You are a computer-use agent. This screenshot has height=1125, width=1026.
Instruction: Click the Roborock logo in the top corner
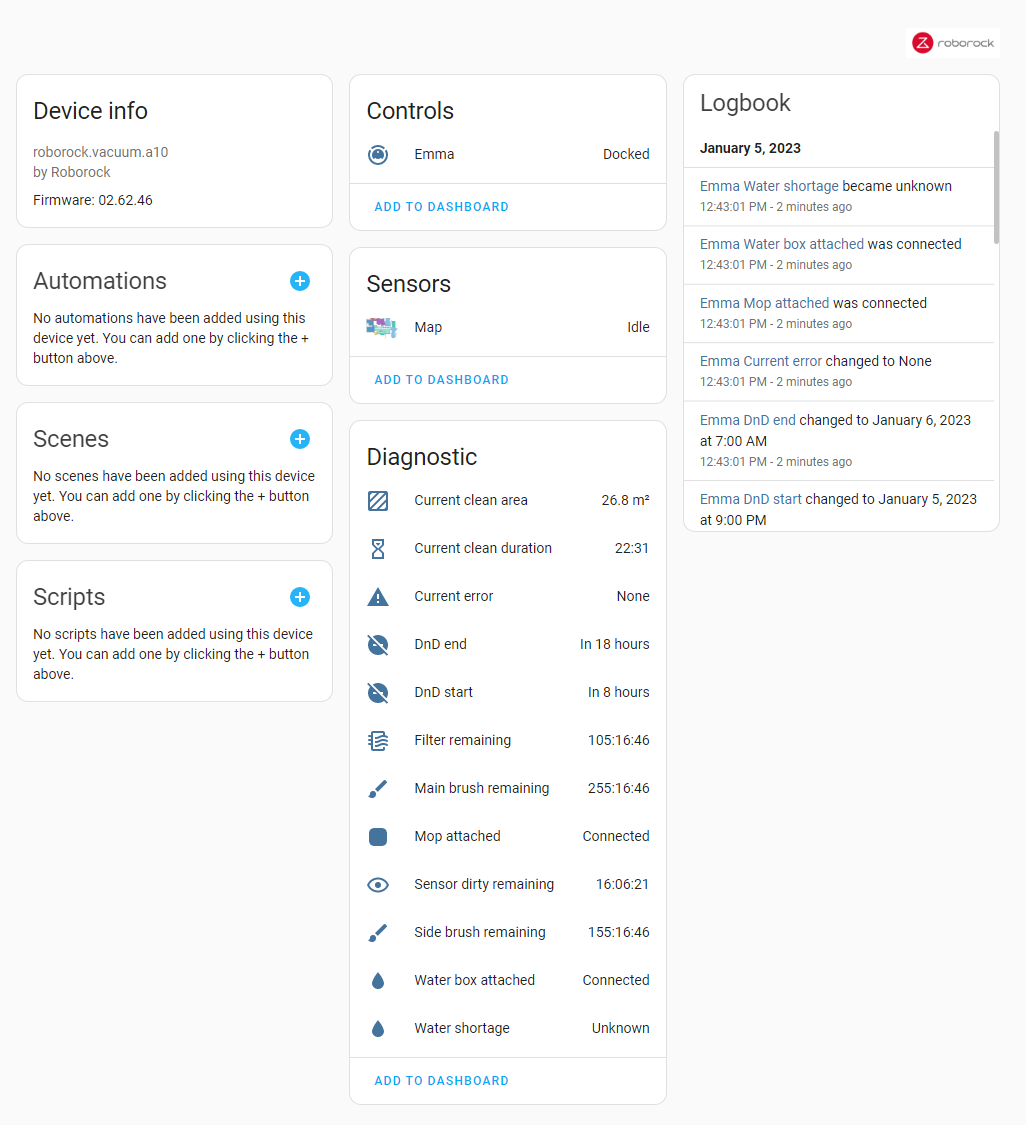point(952,42)
